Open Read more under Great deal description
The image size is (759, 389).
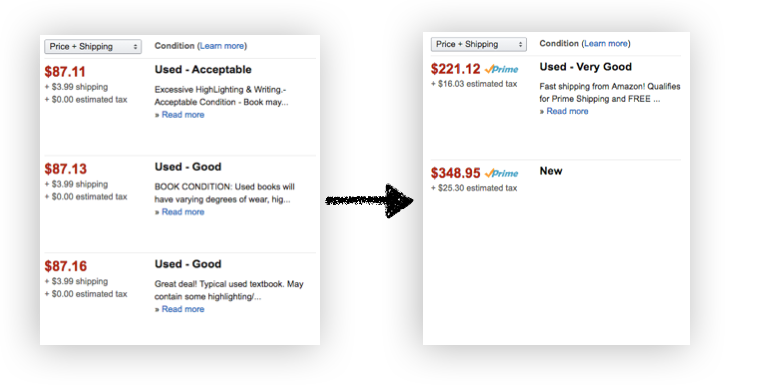point(183,309)
